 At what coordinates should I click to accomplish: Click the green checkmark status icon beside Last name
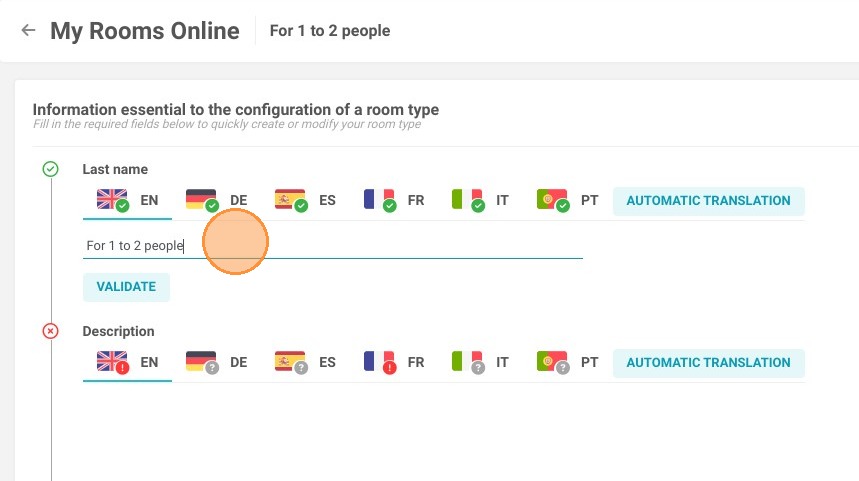(50, 169)
